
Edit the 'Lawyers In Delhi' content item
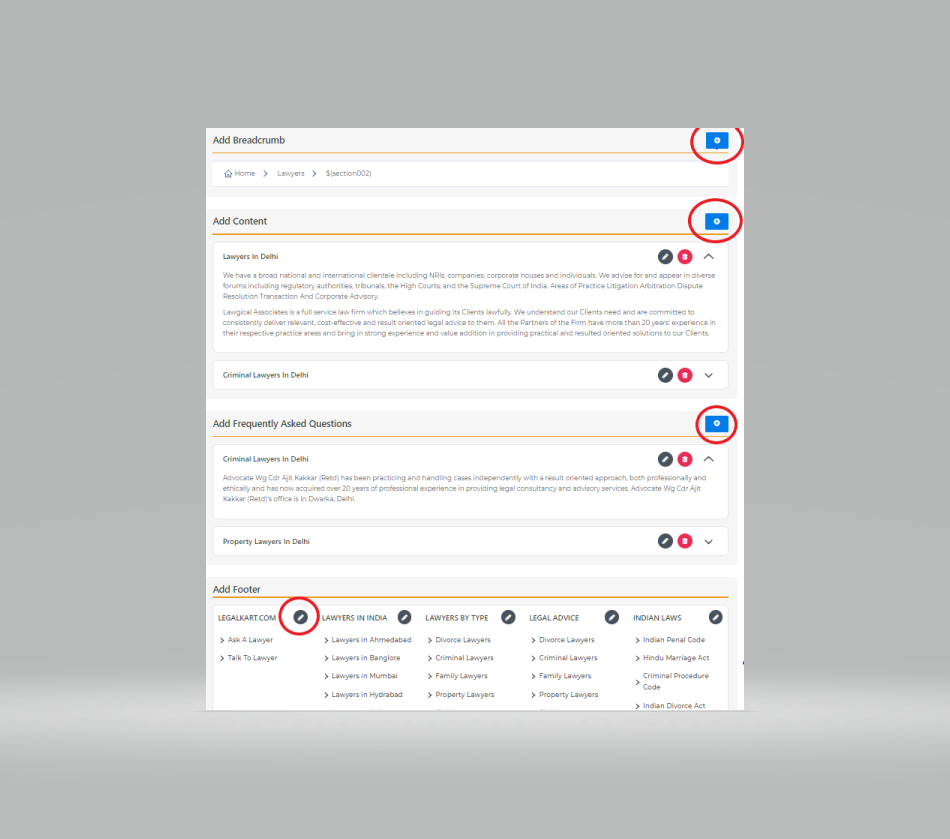click(665, 257)
